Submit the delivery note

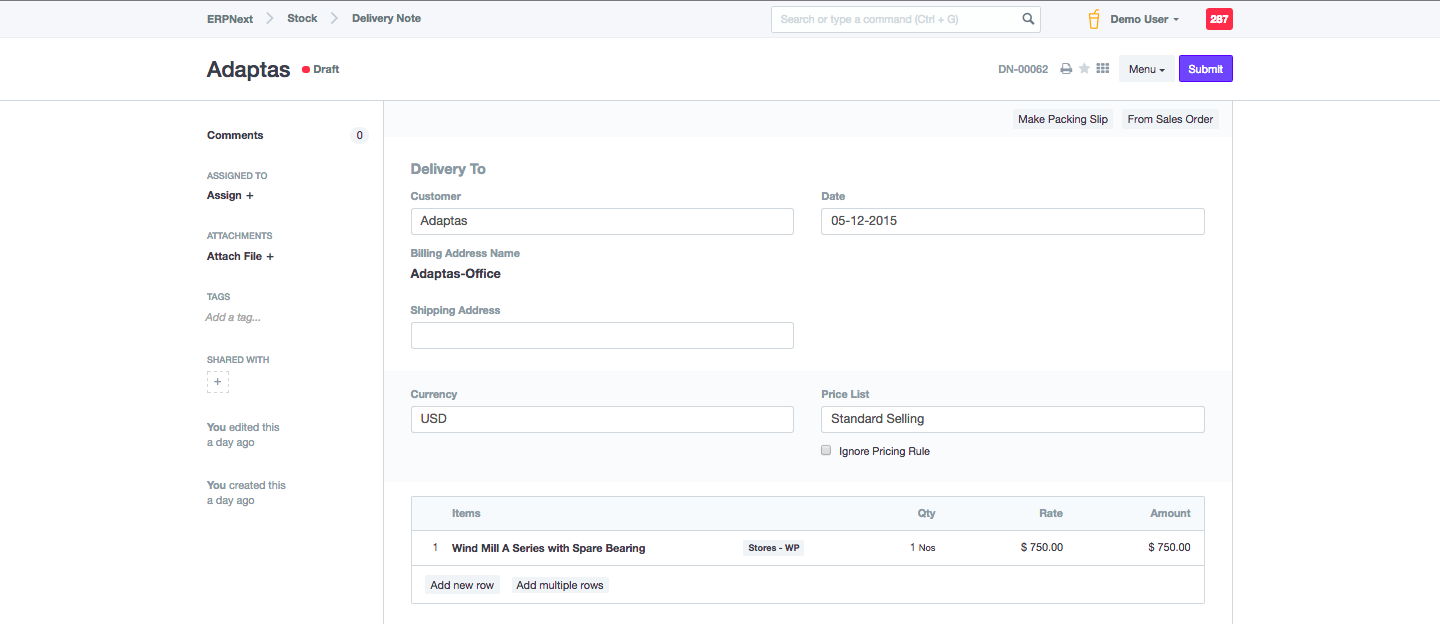1205,69
